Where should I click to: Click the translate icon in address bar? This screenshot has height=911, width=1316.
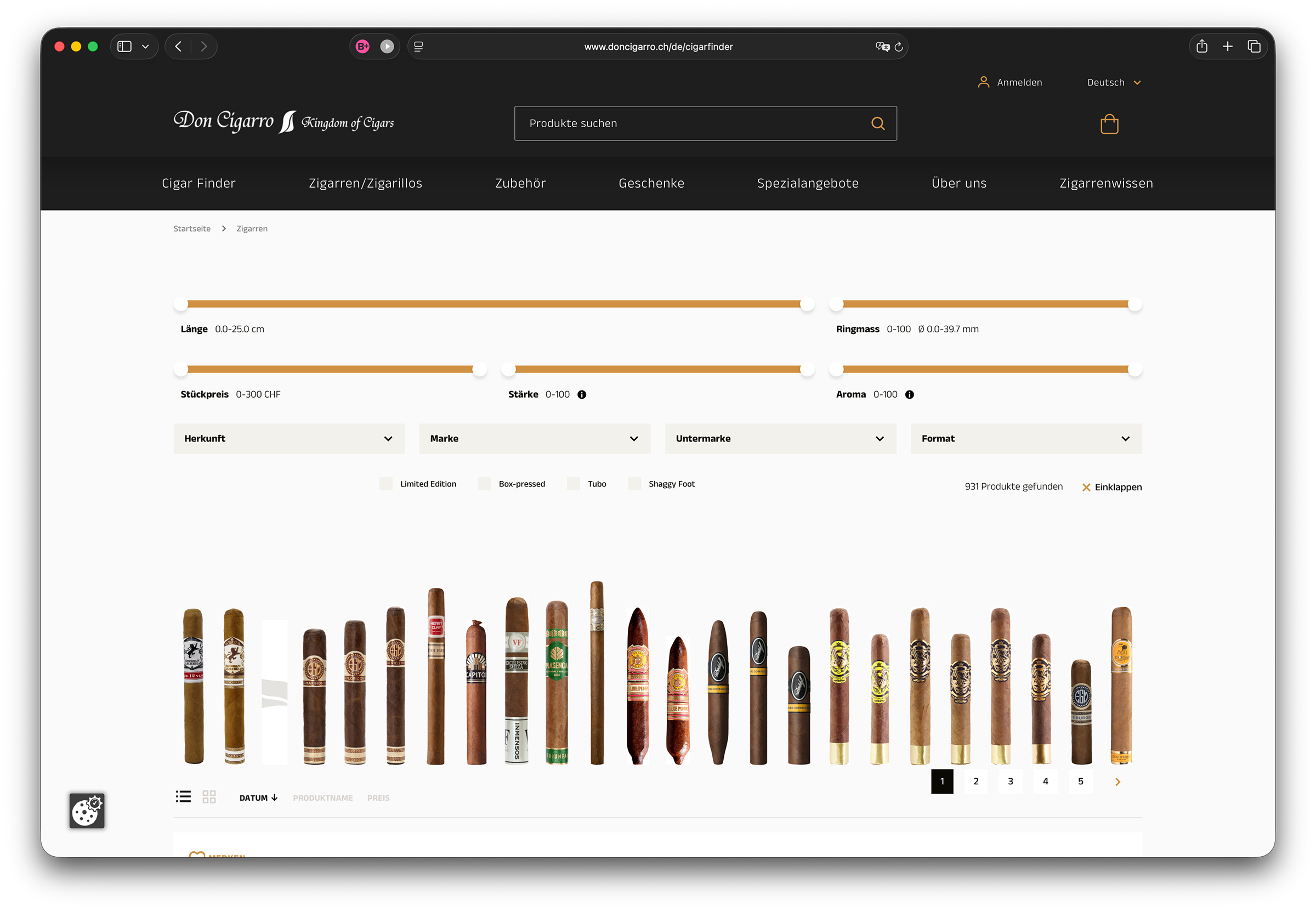[882, 46]
